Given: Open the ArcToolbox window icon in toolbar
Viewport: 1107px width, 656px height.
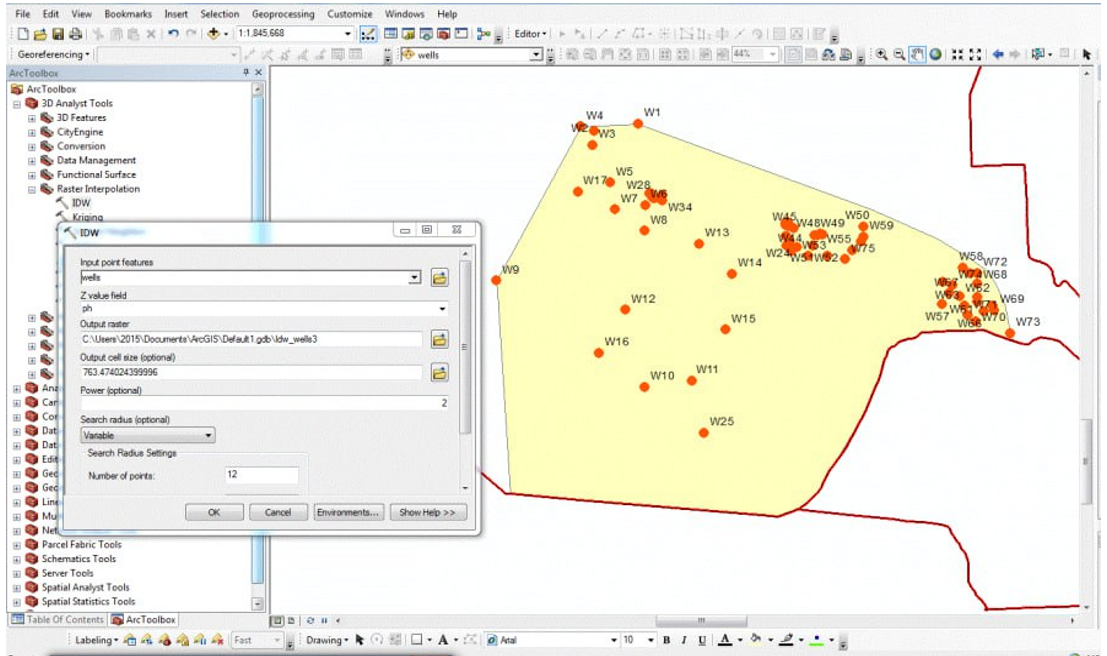Looking at the screenshot, I should 443,34.
